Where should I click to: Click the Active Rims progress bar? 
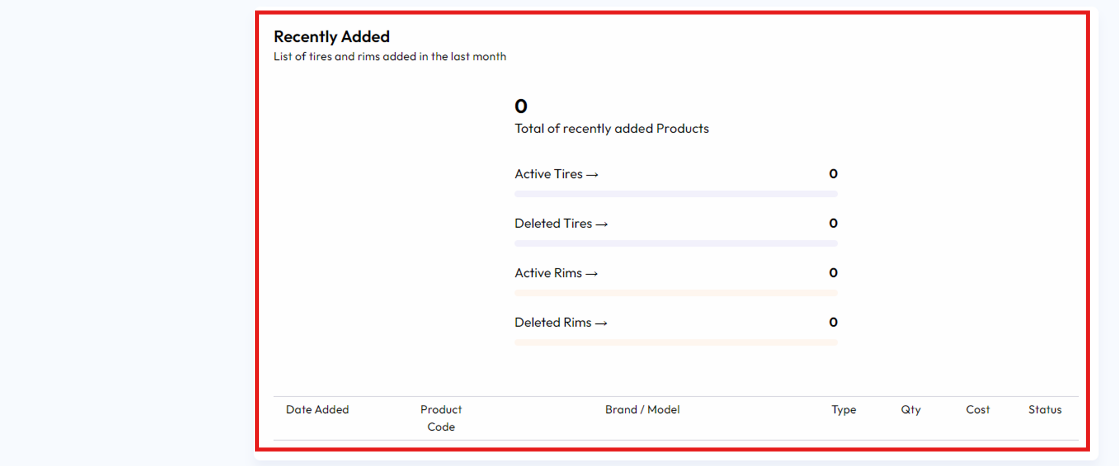pos(676,293)
